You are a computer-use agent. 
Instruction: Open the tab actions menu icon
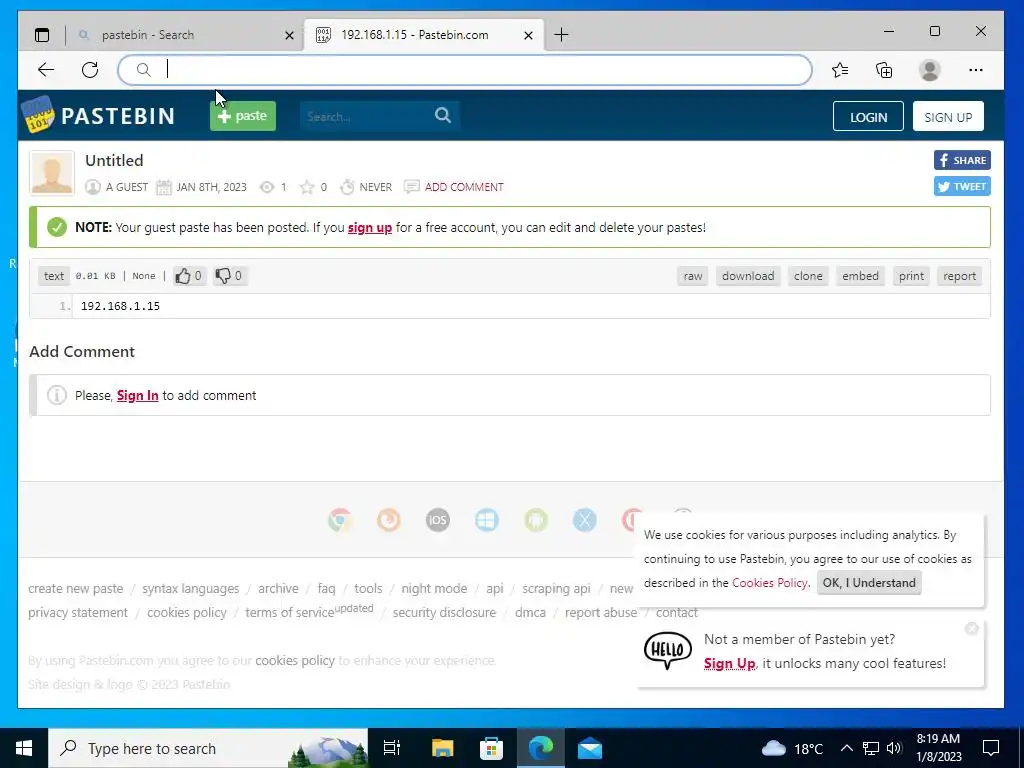coord(42,35)
